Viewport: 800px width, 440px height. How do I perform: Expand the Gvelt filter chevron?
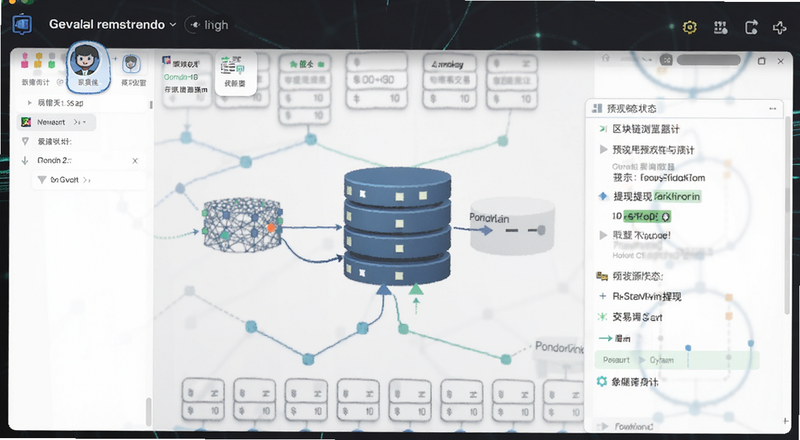(x=87, y=180)
